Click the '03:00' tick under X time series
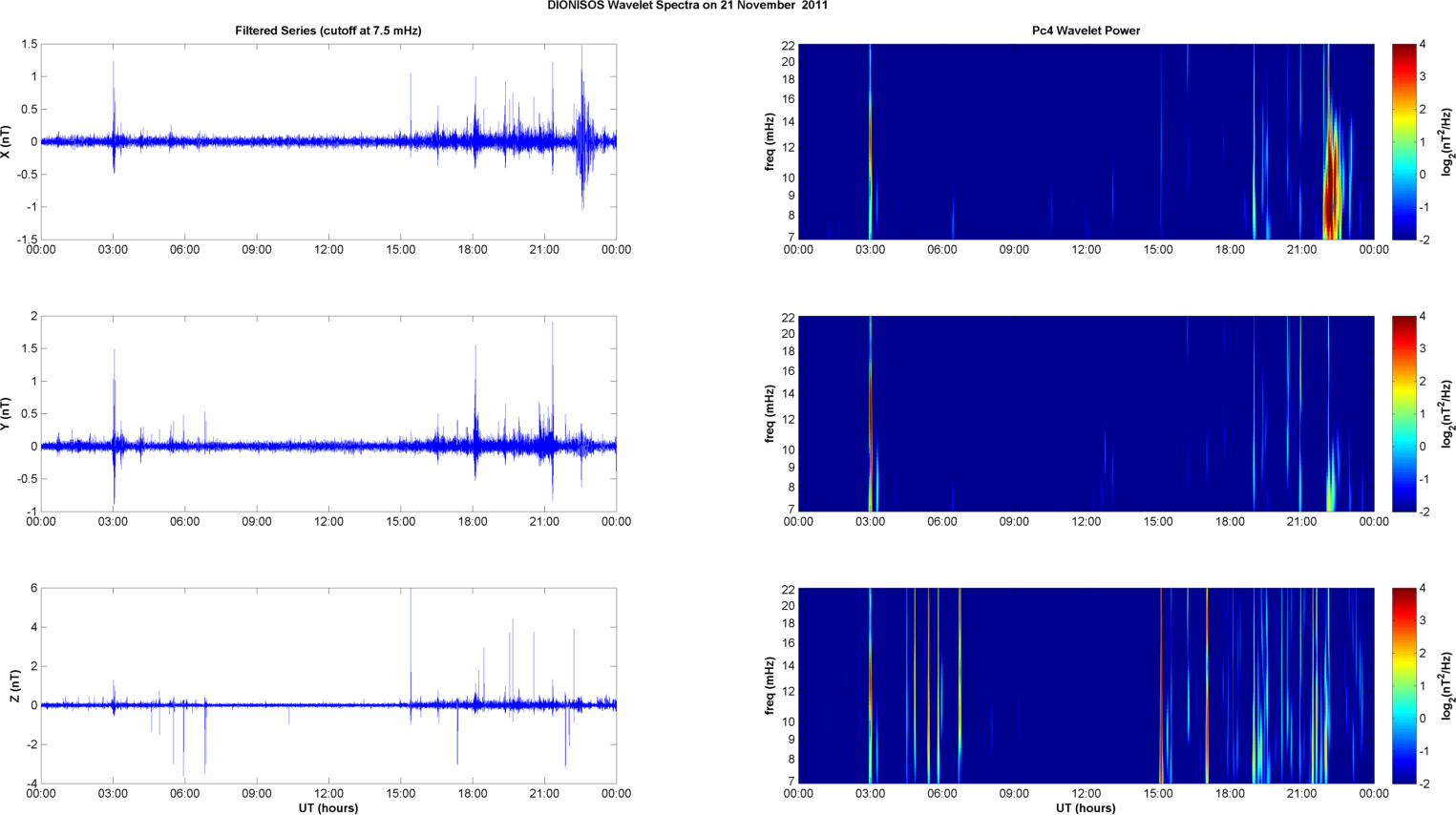 [113, 250]
